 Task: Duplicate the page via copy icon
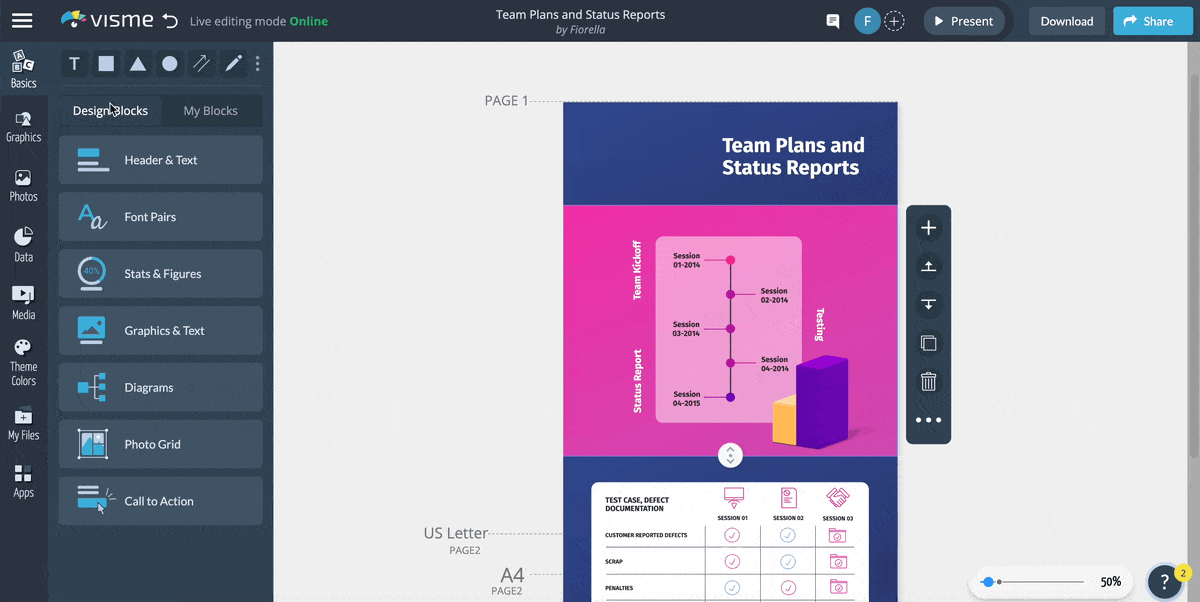[928, 342]
